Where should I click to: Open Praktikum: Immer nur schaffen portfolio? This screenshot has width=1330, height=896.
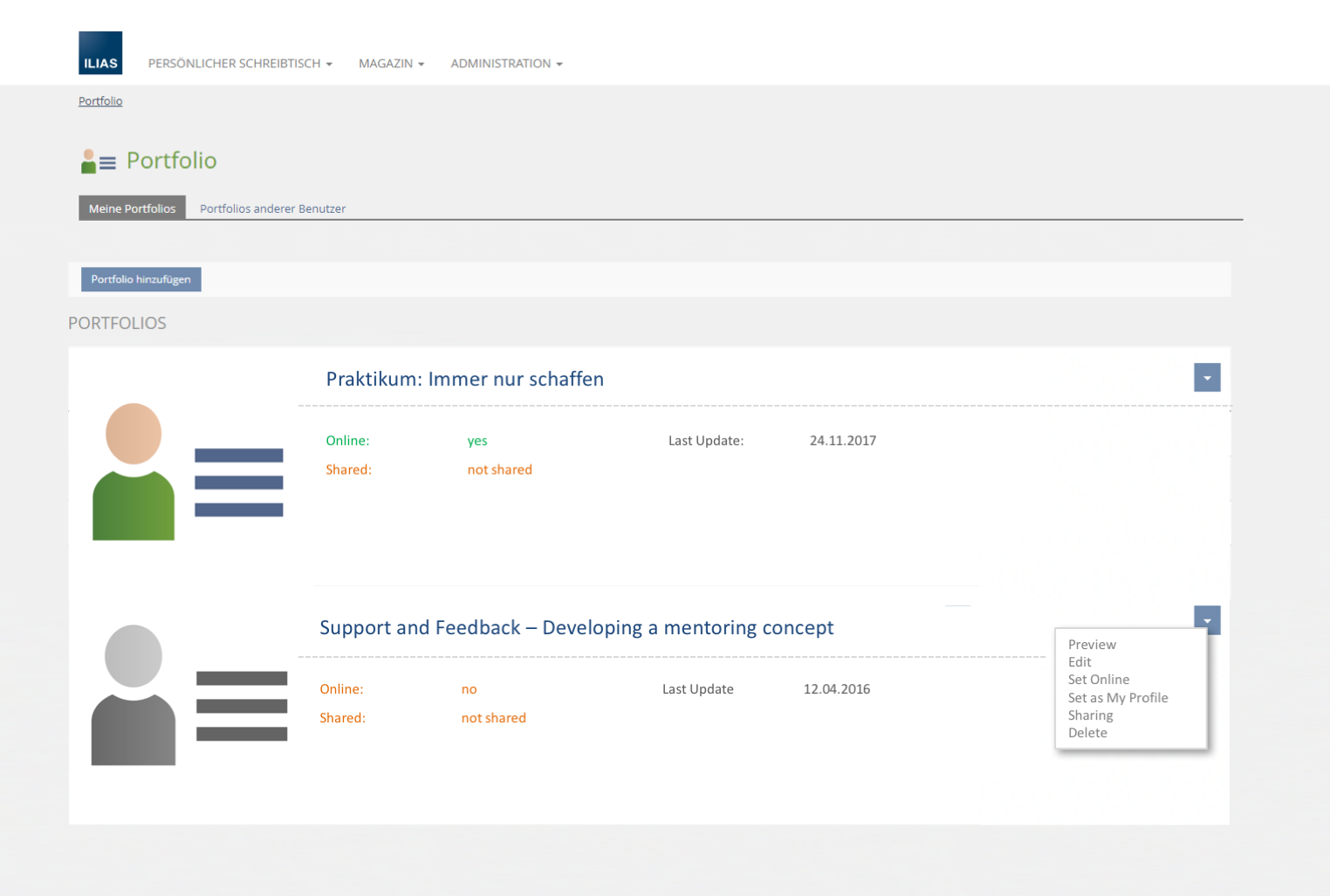coord(464,380)
